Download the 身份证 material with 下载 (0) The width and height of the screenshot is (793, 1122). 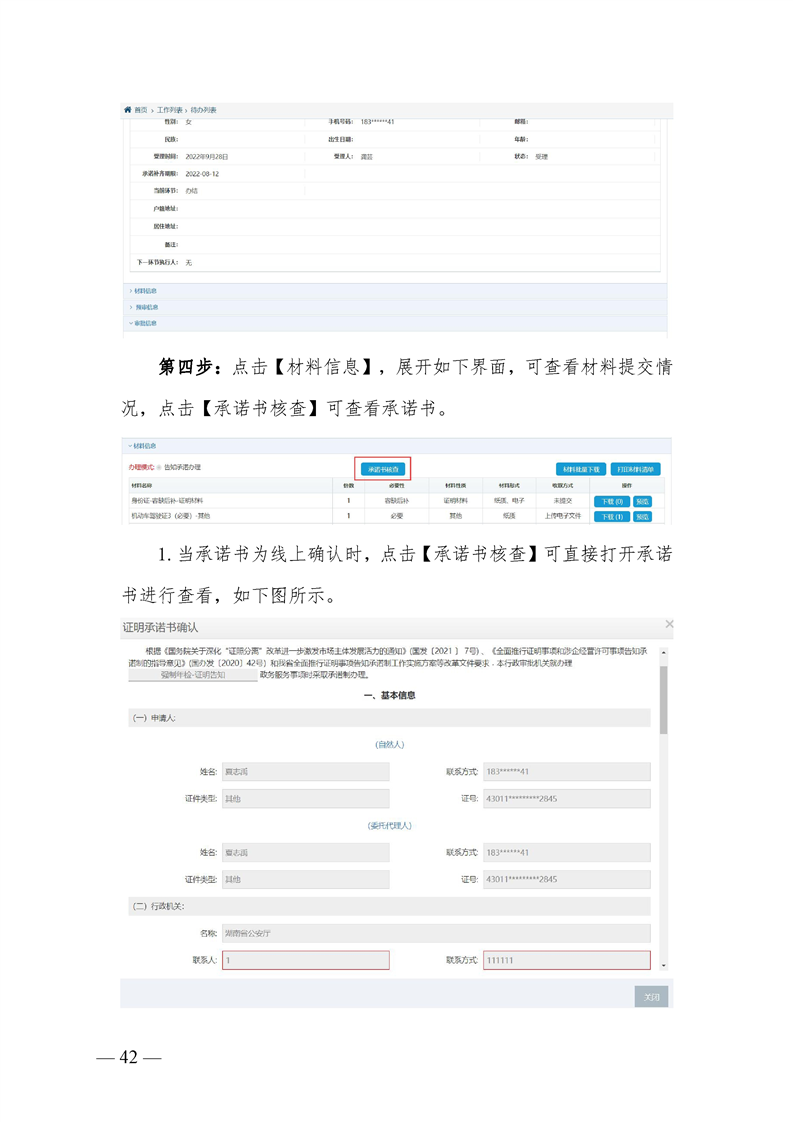point(611,501)
